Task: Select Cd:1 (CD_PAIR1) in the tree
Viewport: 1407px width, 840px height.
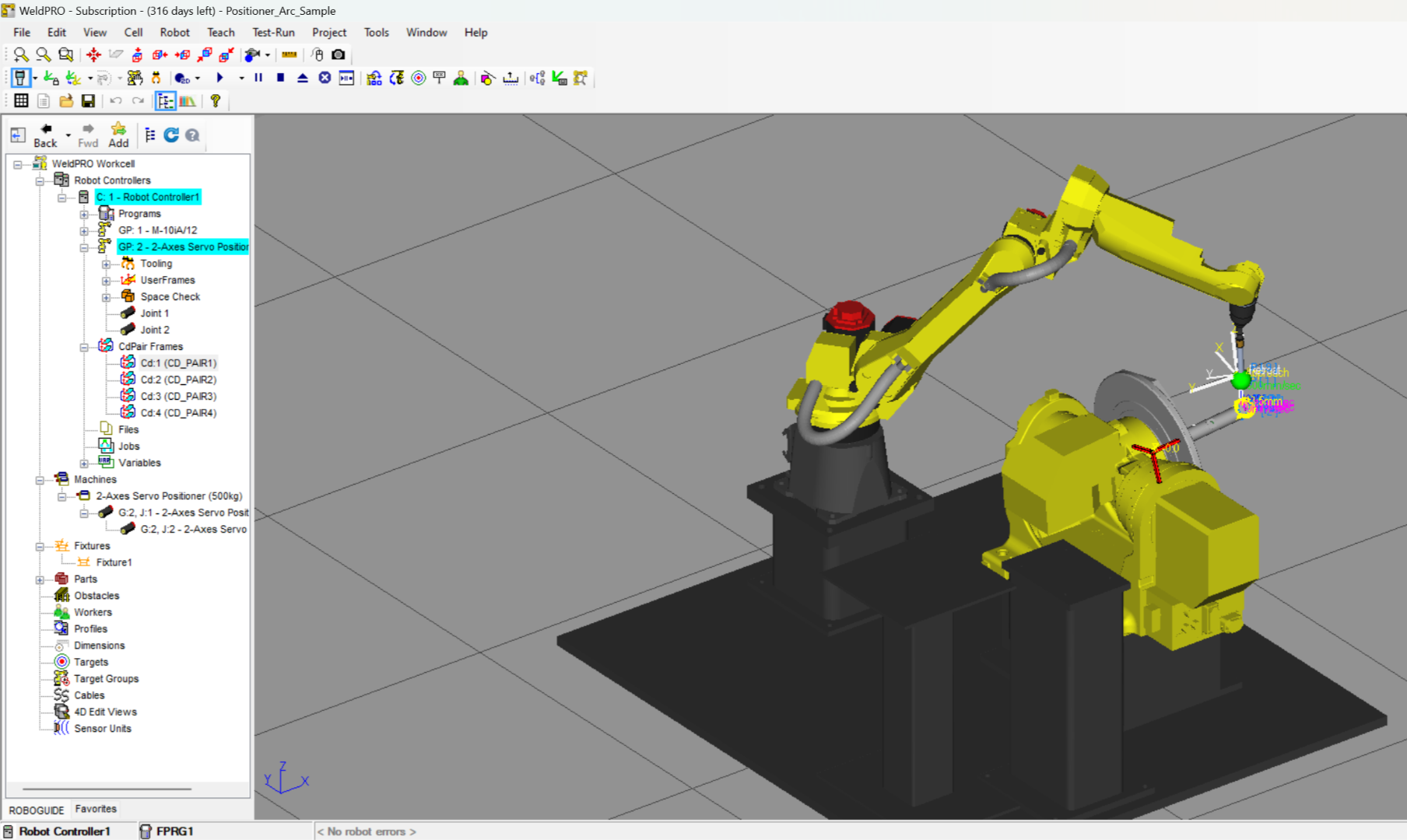Action: tap(178, 363)
